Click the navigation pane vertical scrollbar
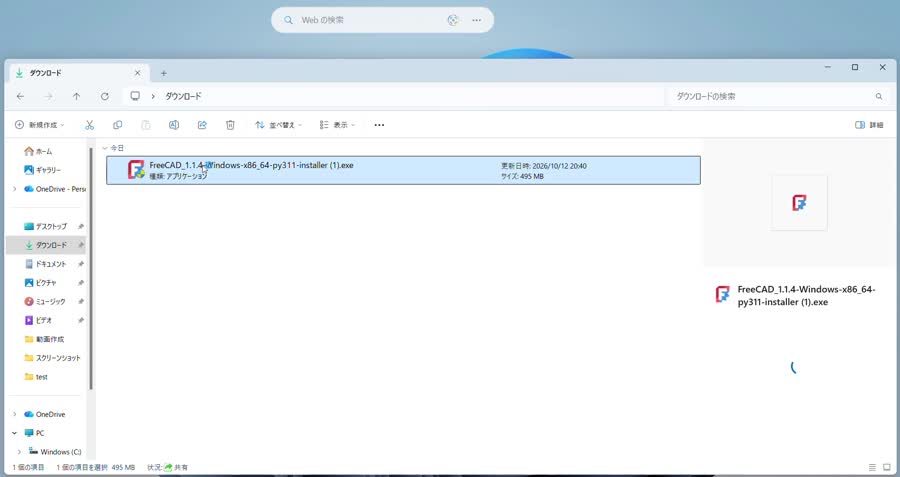Viewport: 900px width, 477px height. click(x=91, y=269)
